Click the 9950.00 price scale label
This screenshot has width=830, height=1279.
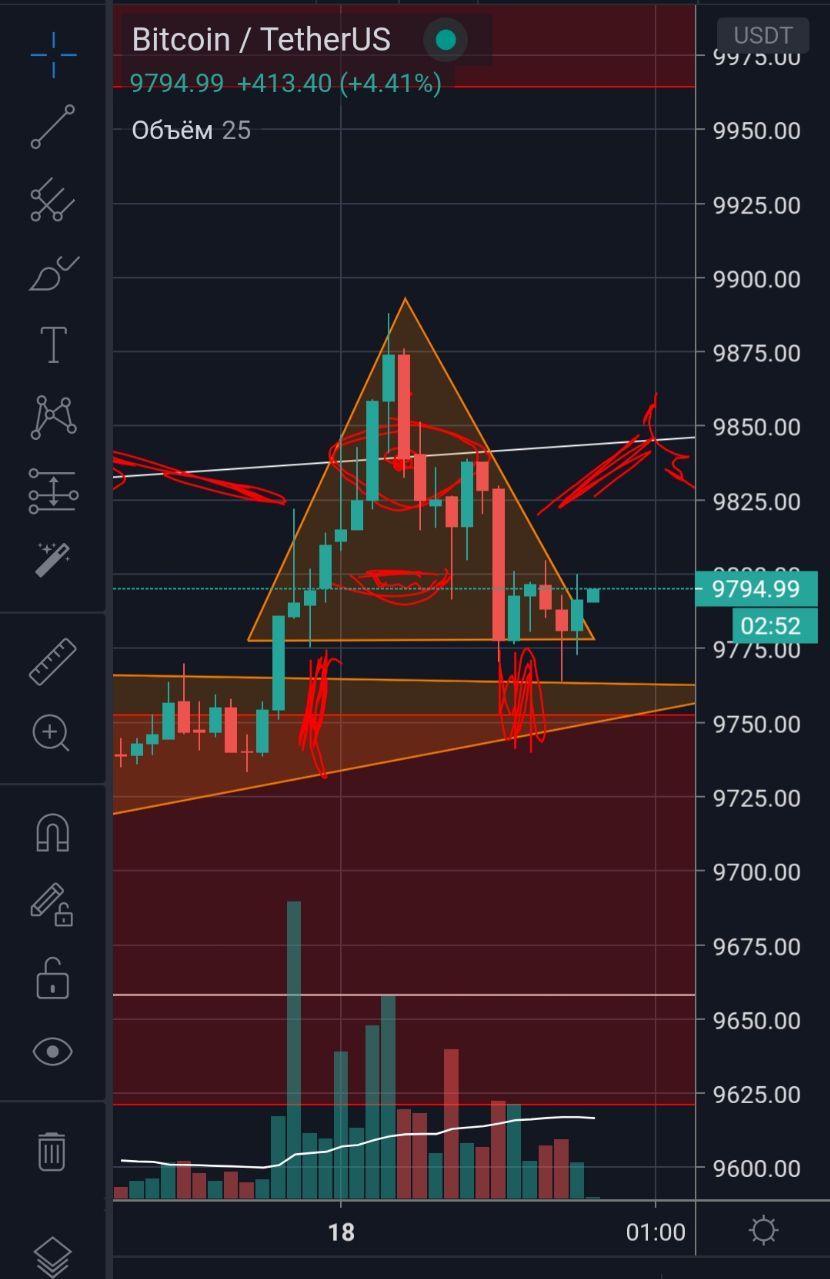[756, 131]
